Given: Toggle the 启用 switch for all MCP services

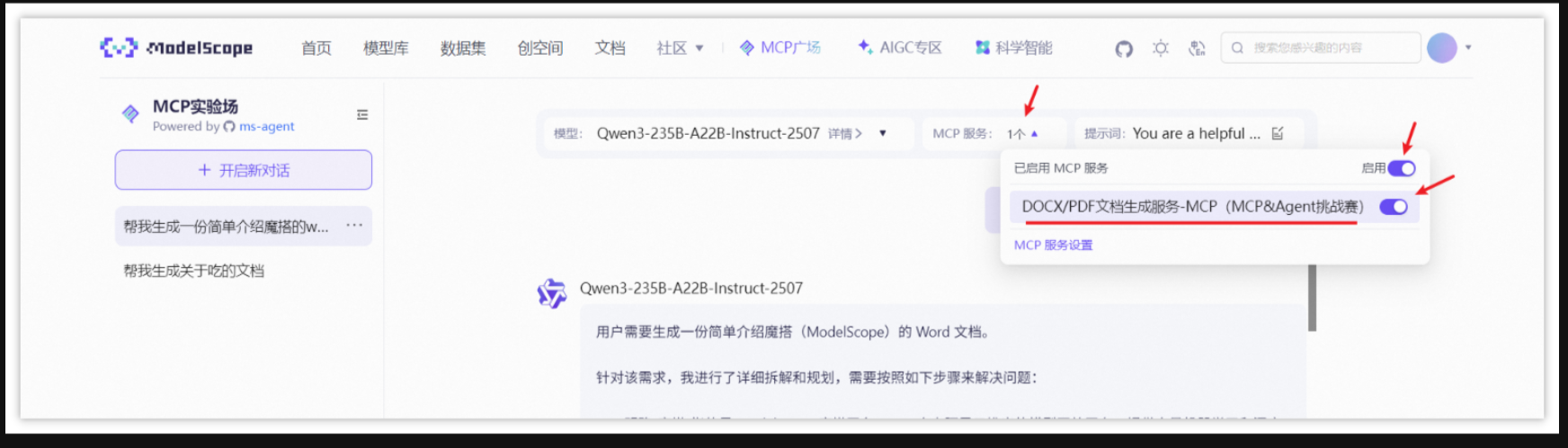Looking at the screenshot, I should point(1402,168).
